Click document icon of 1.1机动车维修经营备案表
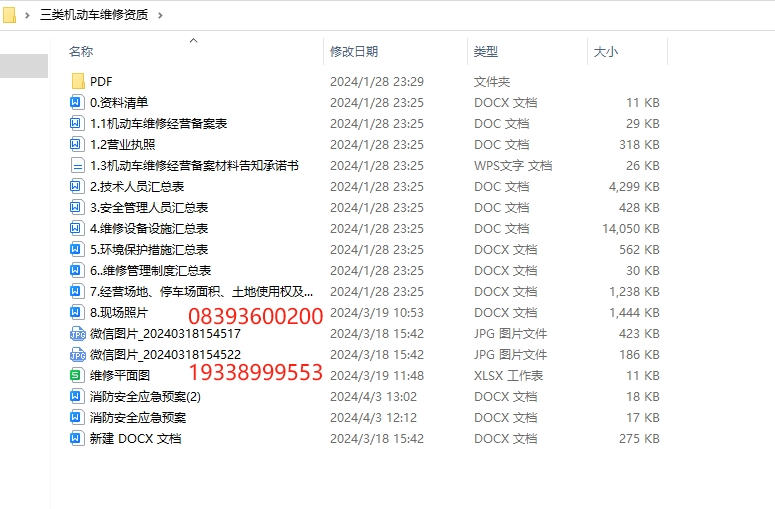The height and width of the screenshot is (509, 775). coord(76,124)
